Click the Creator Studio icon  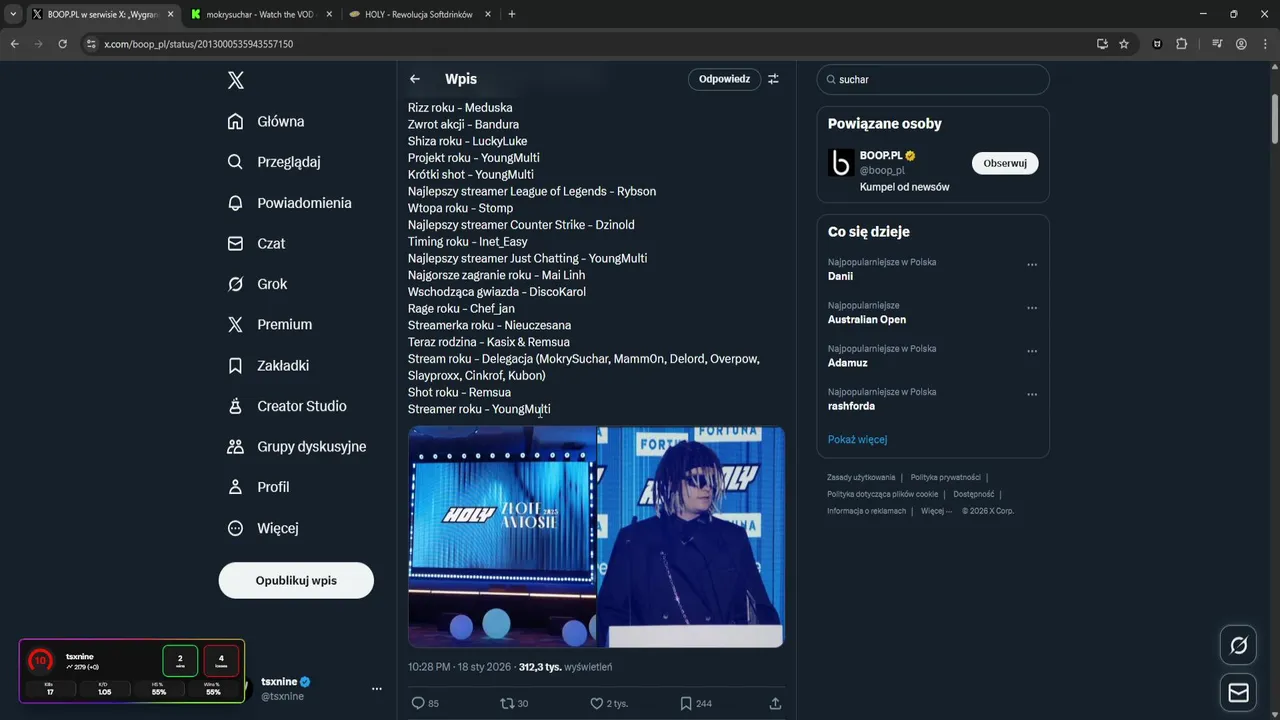[235, 406]
